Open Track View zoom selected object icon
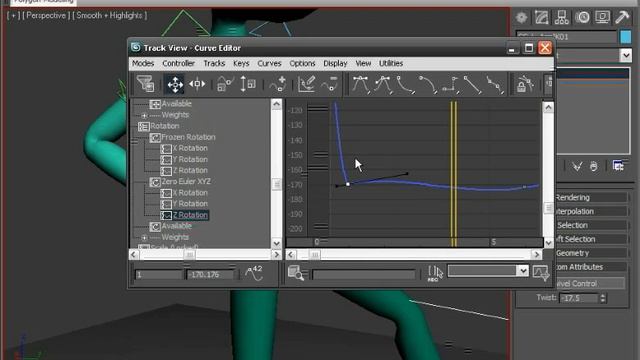The image size is (640, 360). tap(296, 273)
